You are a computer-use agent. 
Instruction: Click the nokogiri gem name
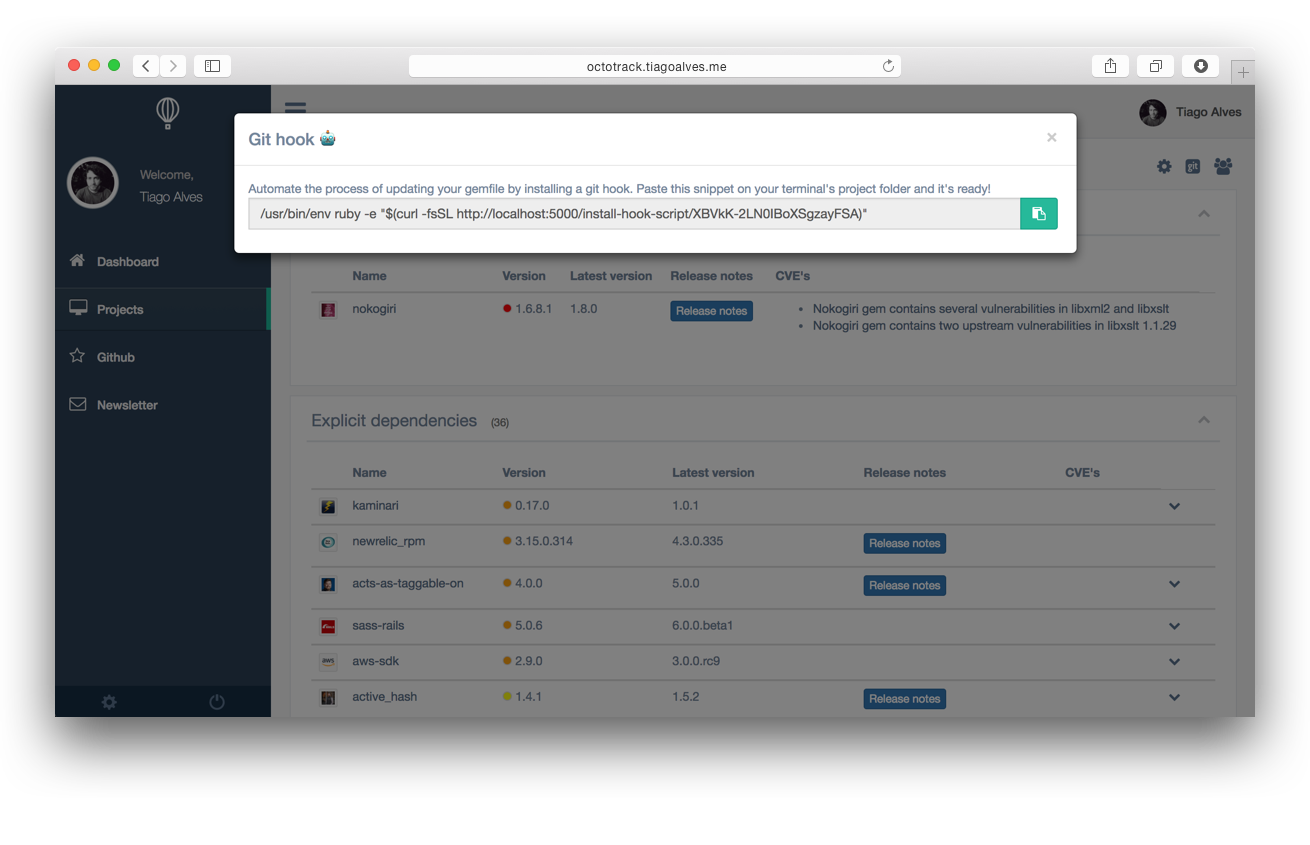[374, 309]
